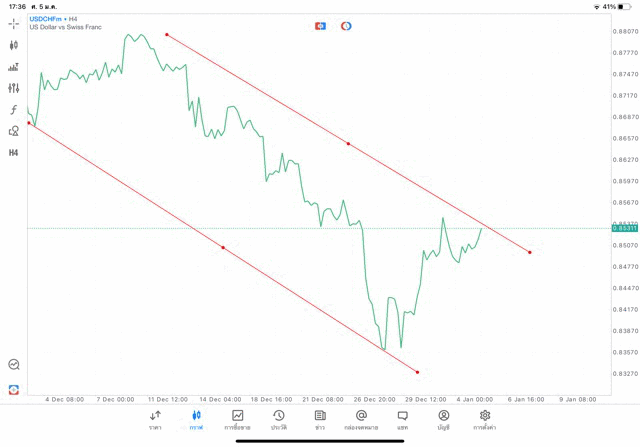Open the การตั้งค่า (settings) tab

tap(485, 419)
